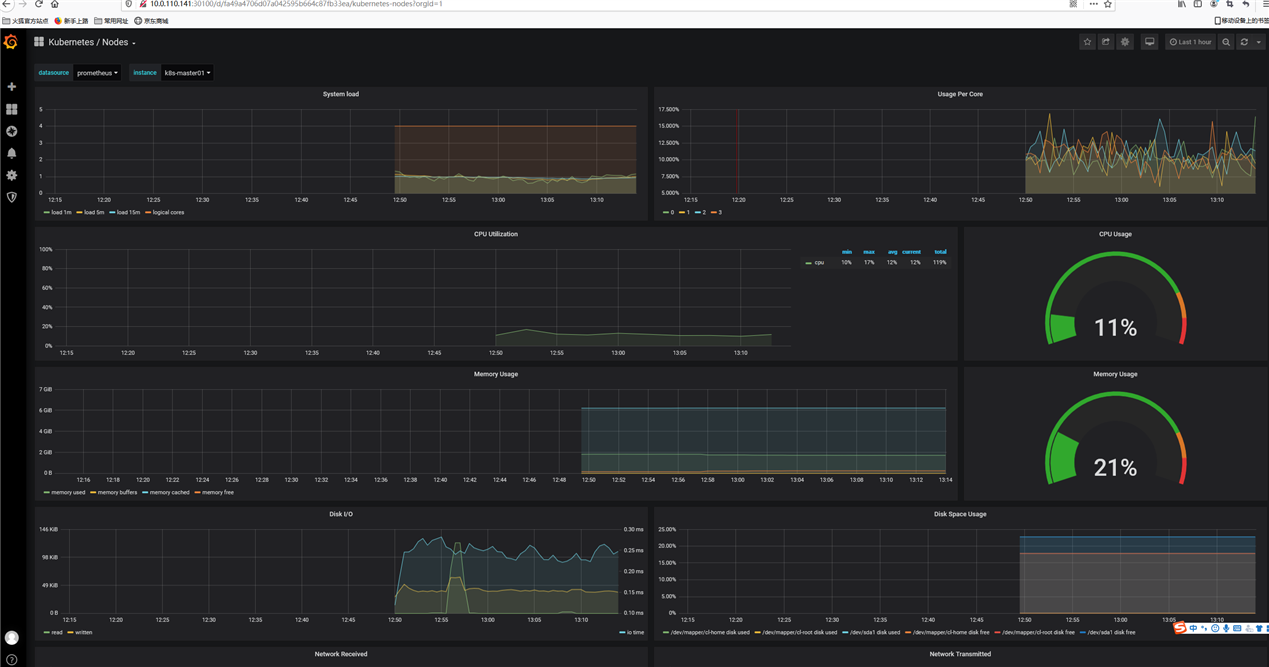Screen dimensions: 1269x667
Task: Open the Dashboards icon in the sidebar
Action: click(12, 109)
